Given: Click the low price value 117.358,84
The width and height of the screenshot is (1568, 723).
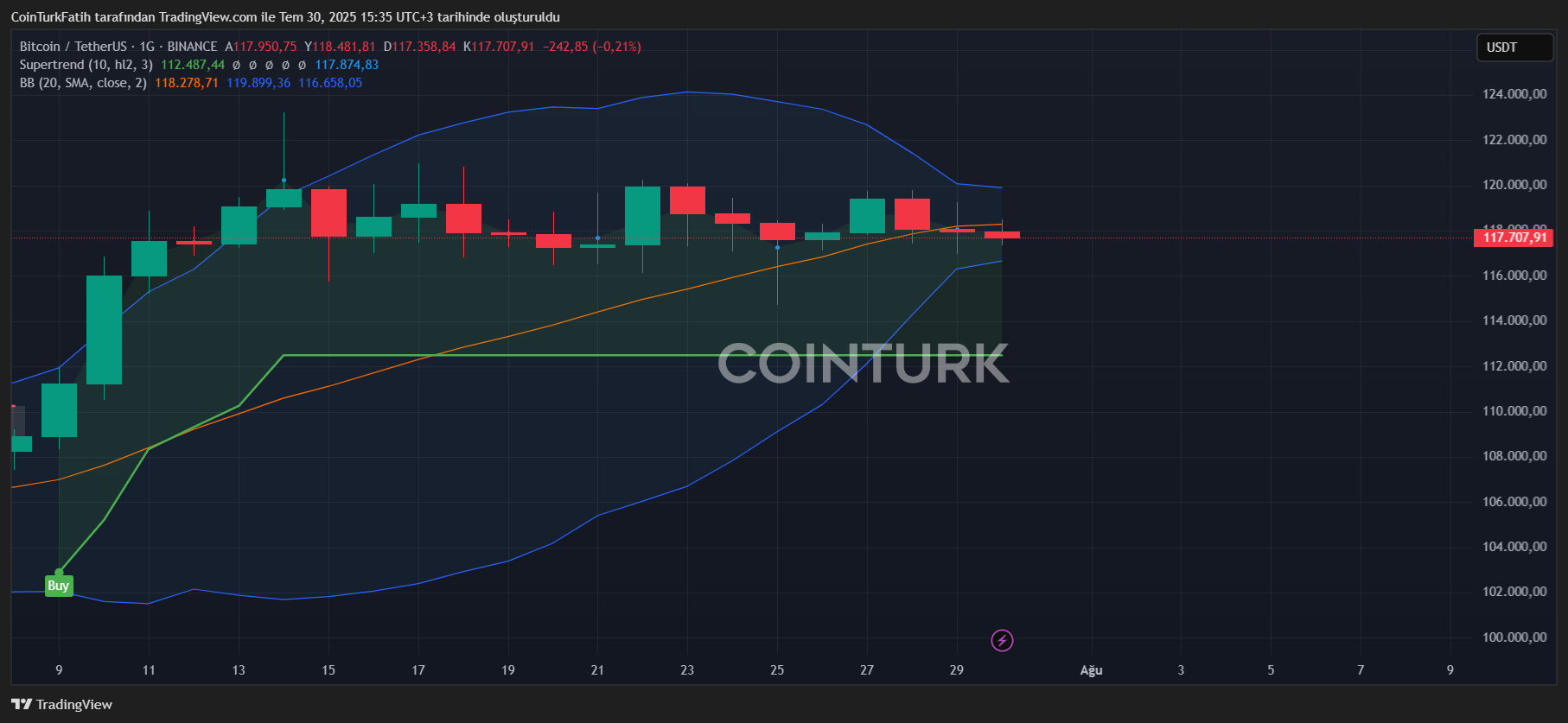Looking at the screenshot, I should click(x=424, y=47).
